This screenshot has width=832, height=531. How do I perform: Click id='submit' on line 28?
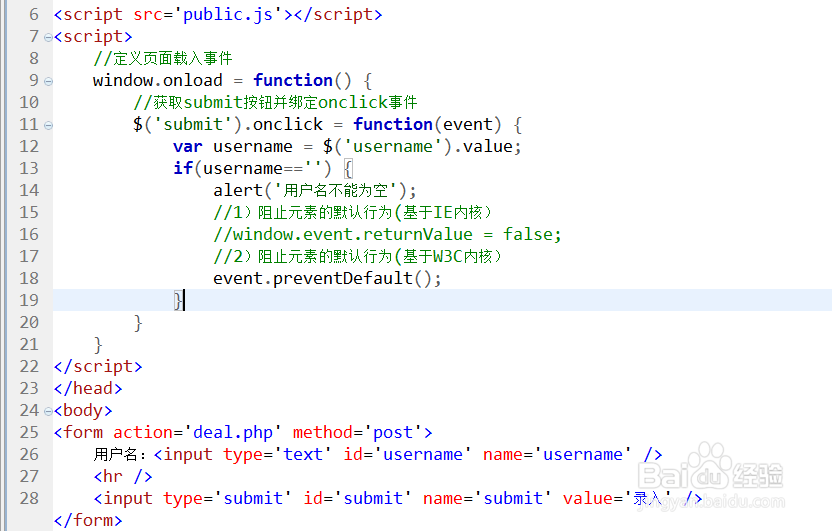(x=358, y=499)
